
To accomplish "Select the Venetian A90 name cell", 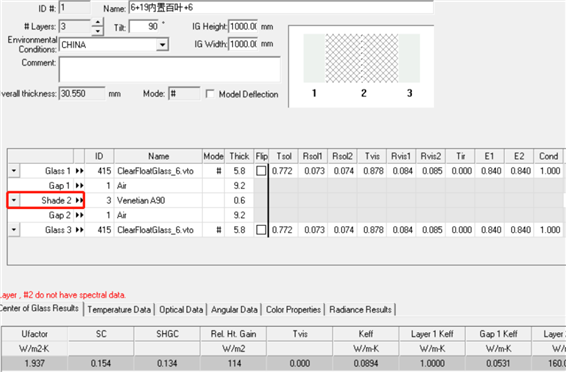I will (158, 200).
